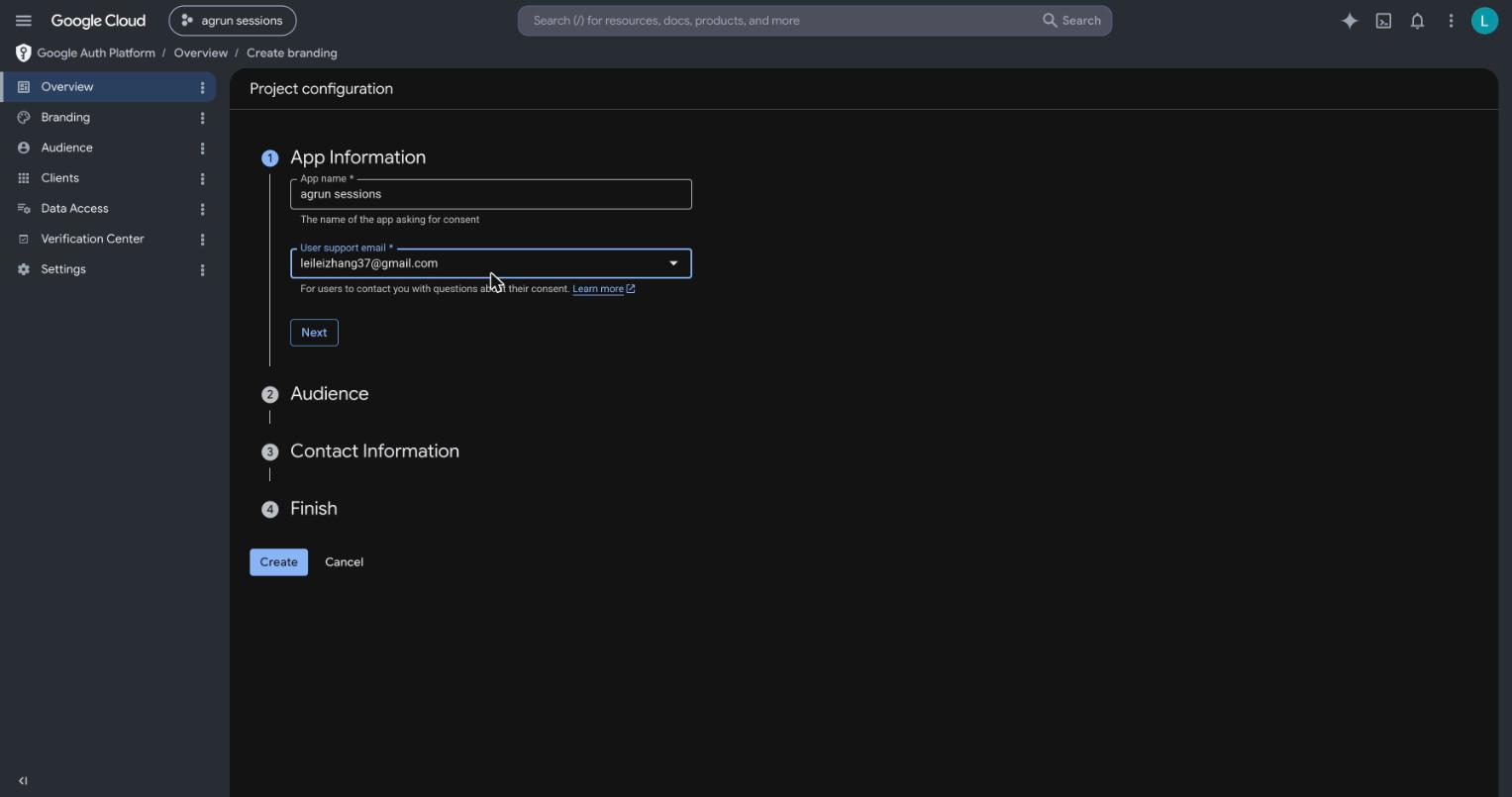Select Clients in the sidebar
Image resolution: width=1512 pixels, height=797 pixels.
click(109, 178)
